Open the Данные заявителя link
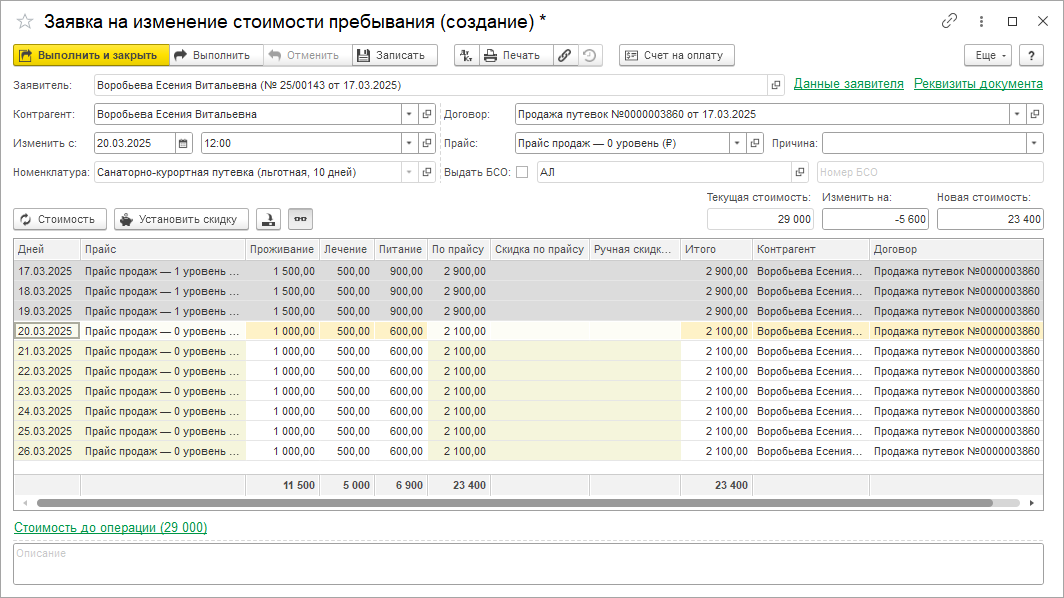 [x=848, y=84]
